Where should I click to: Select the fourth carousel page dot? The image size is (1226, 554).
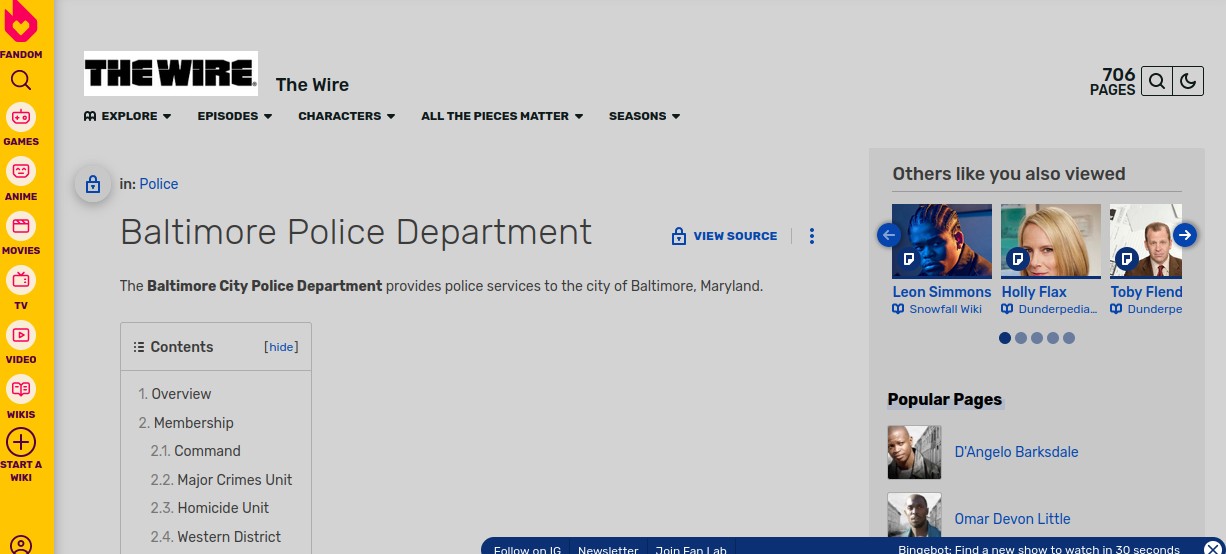pyautogui.click(x=1053, y=338)
